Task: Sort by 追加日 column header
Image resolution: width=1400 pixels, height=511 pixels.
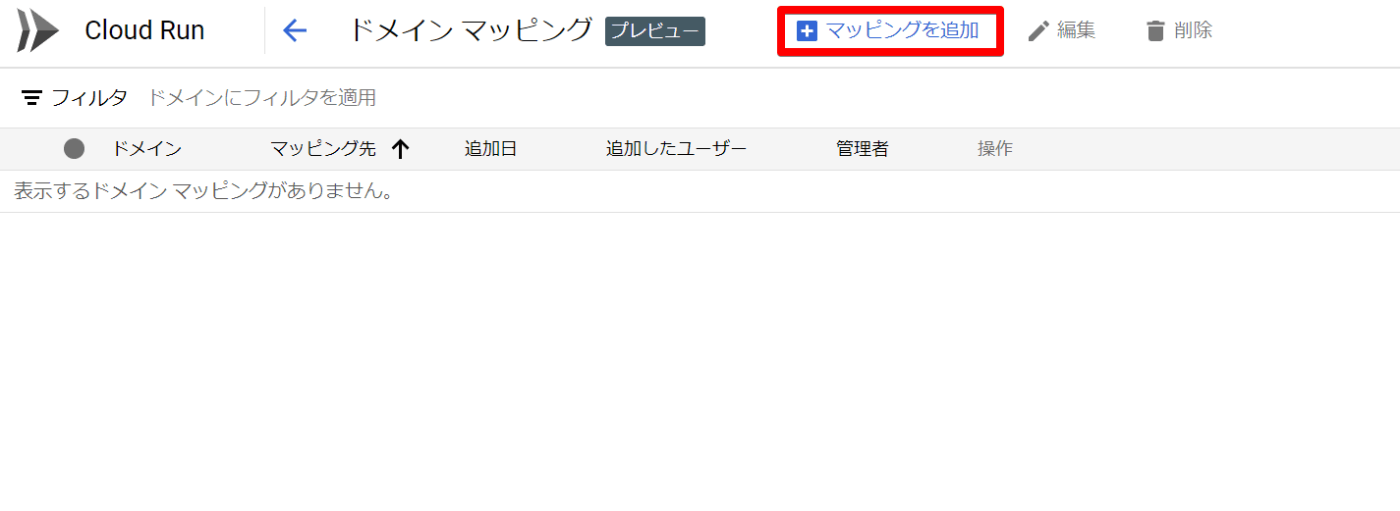Action: point(490,149)
